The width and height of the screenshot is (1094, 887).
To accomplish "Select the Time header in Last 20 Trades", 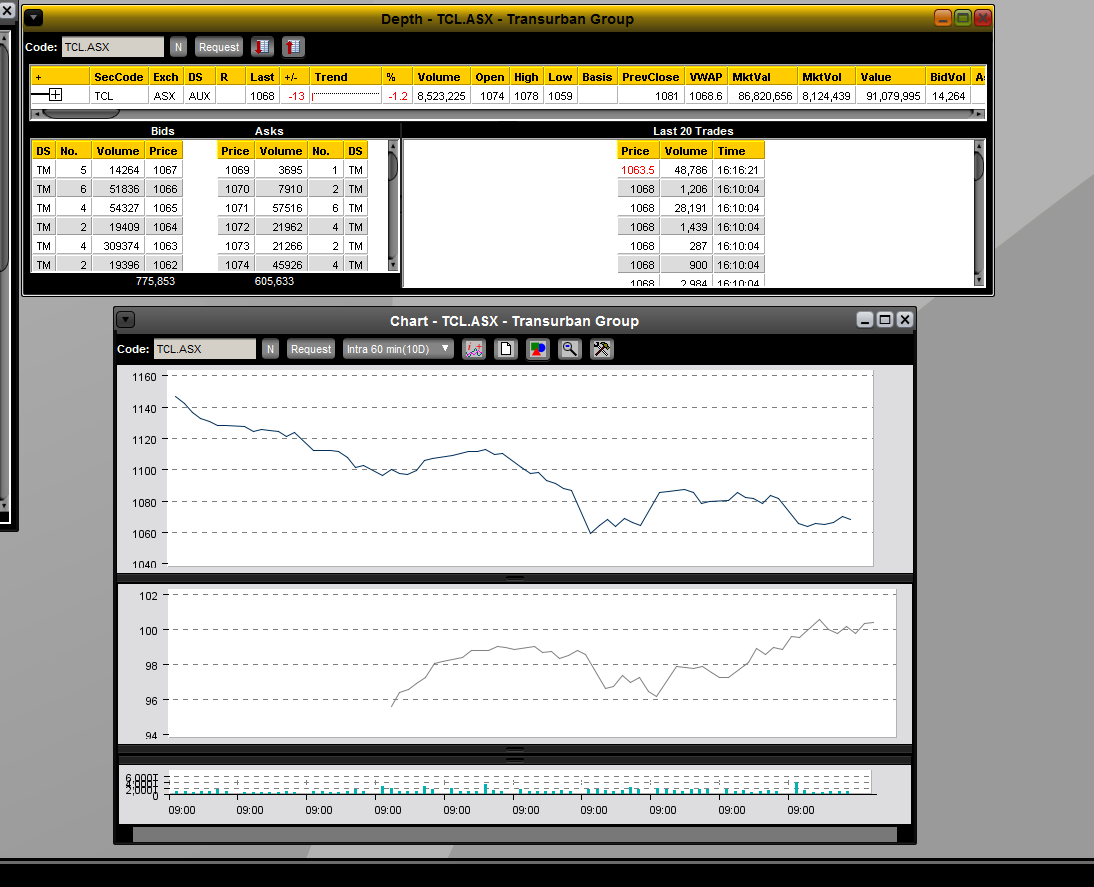I will coord(738,151).
